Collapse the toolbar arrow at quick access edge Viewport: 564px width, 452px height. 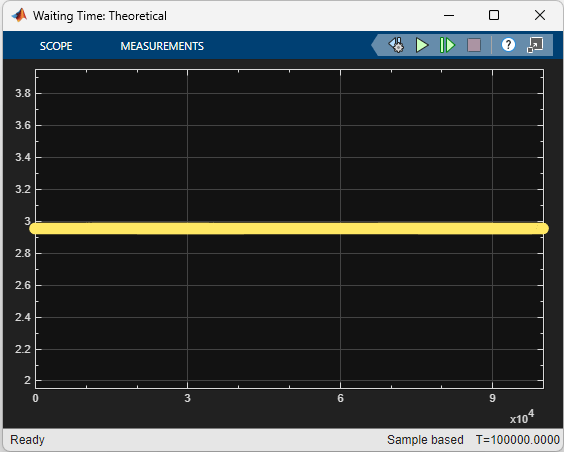point(375,45)
